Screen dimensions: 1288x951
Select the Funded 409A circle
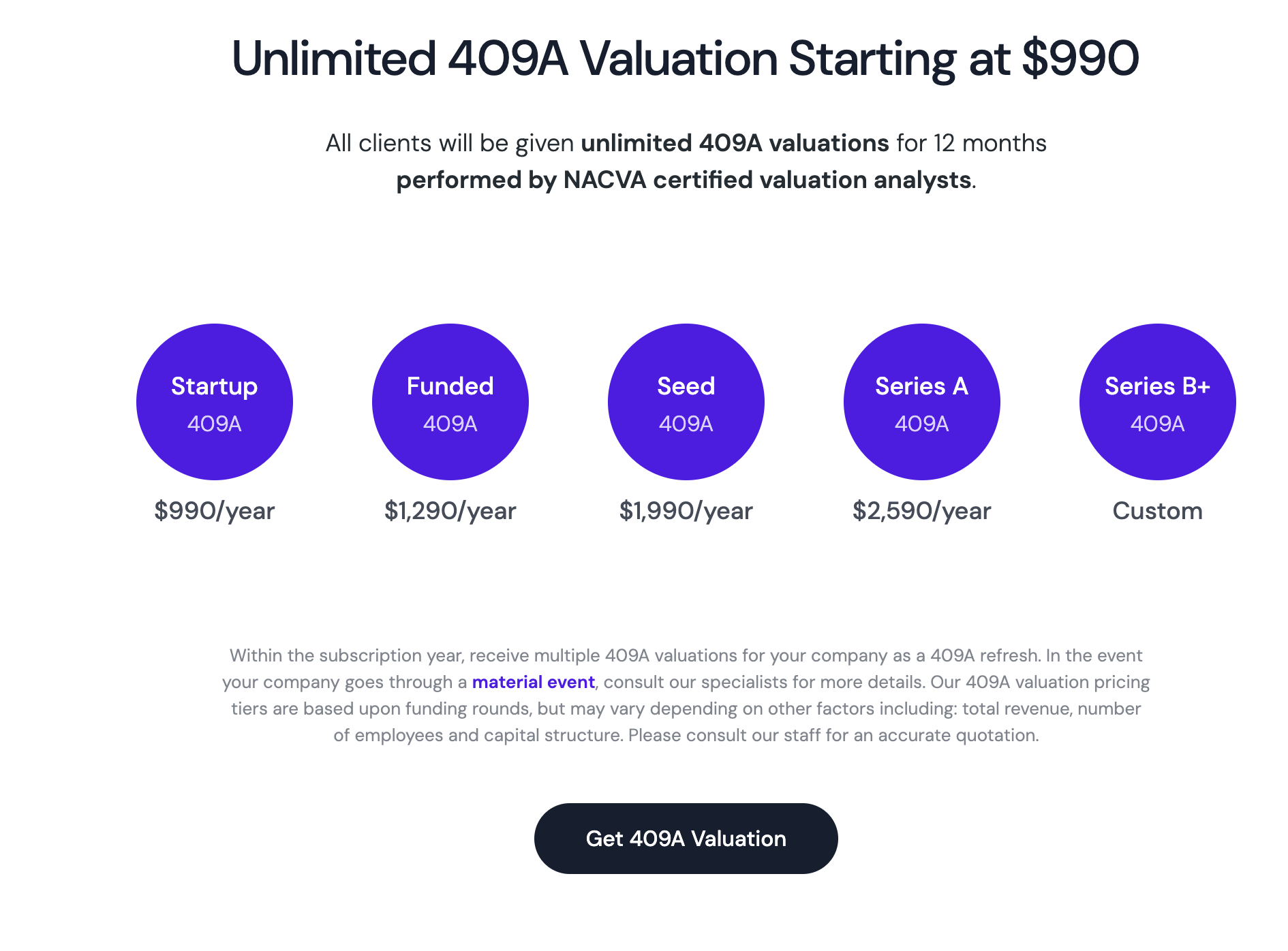pyautogui.click(x=450, y=402)
